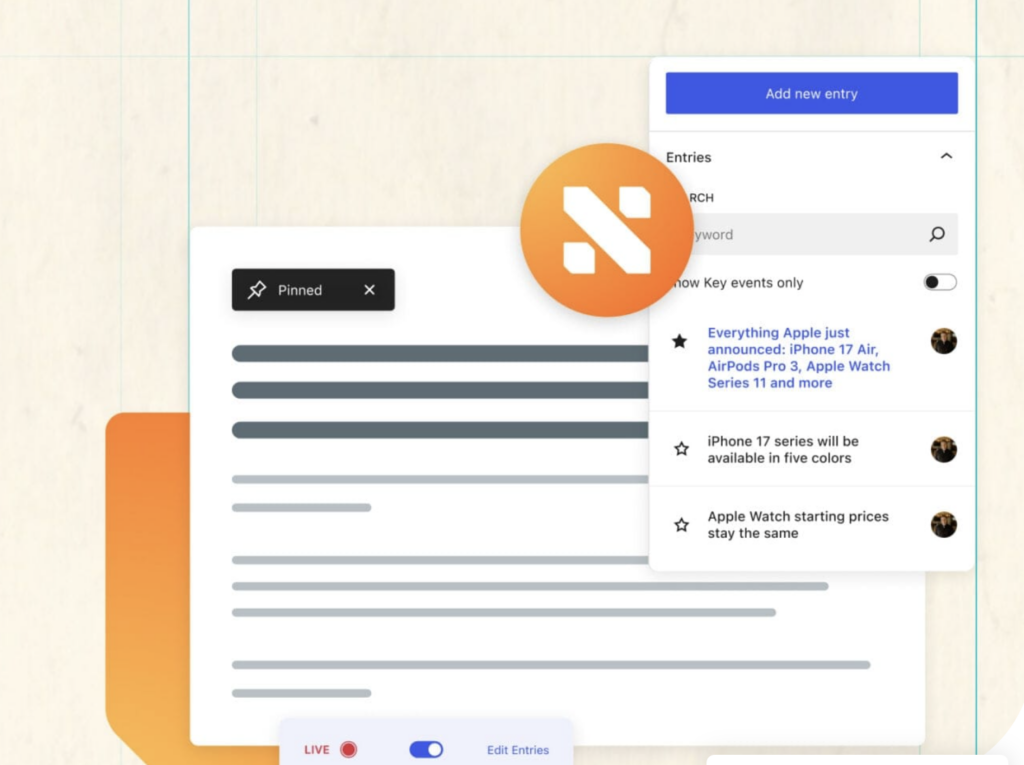Click the Entries section heading
1024x765 pixels.
tap(688, 157)
